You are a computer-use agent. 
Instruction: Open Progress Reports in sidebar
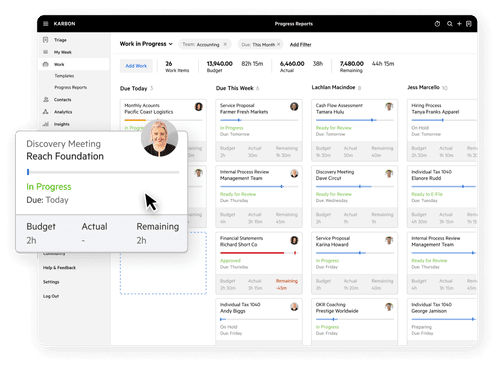[71, 87]
